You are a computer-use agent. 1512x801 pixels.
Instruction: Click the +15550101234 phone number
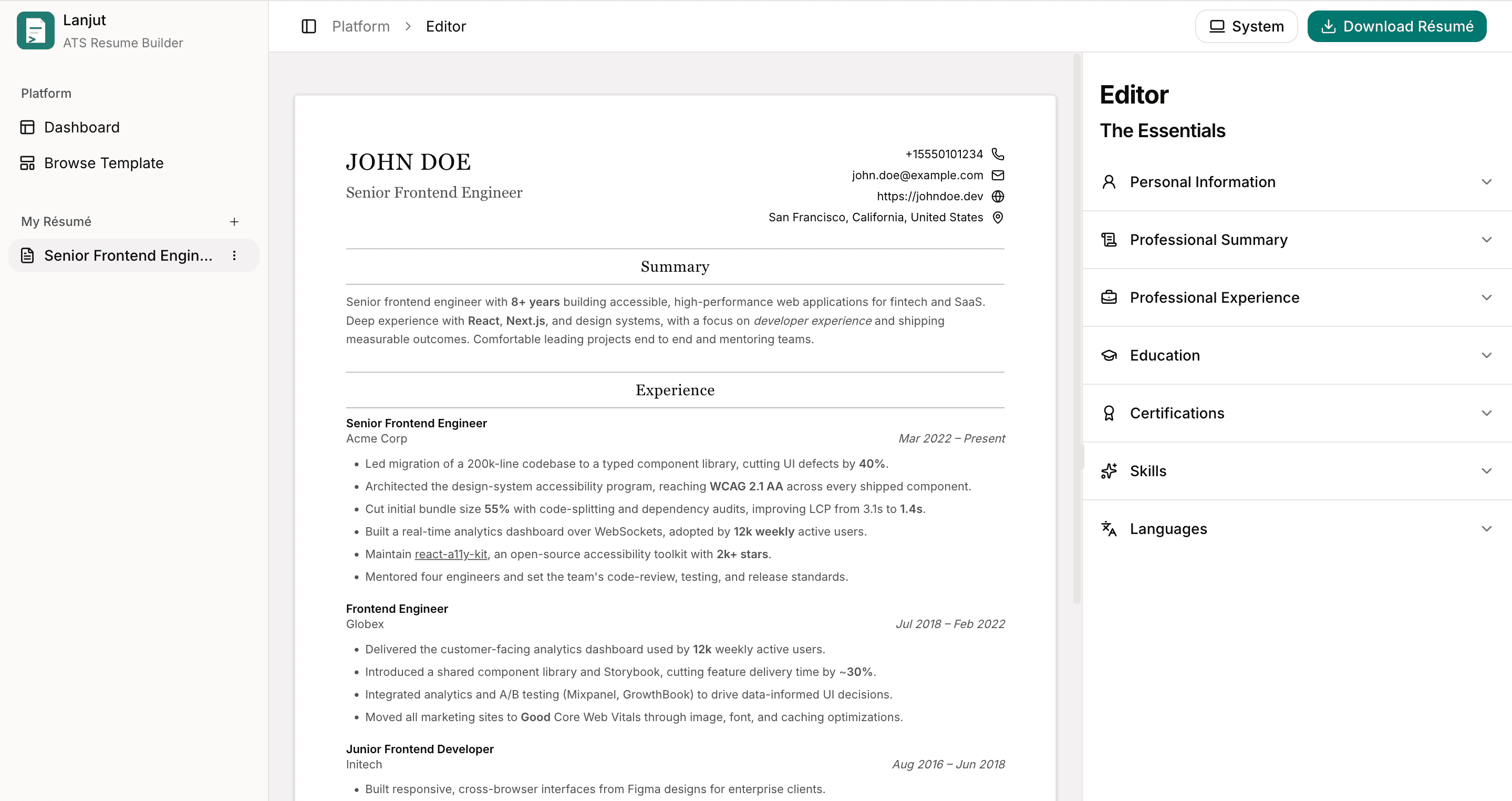[944, 154]
